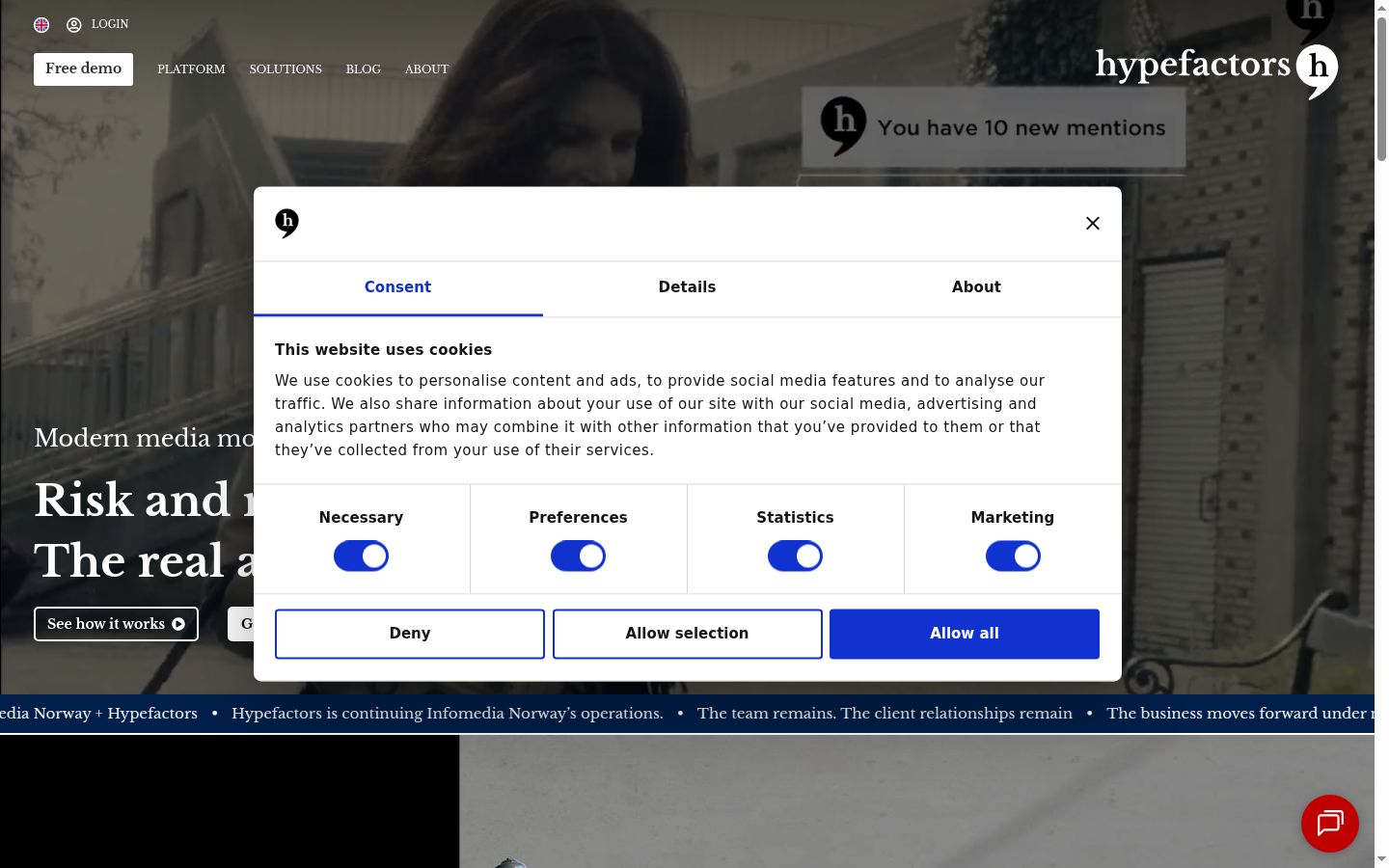Open the red chat widget icon
The image size is (1389, 868).
tap(1329, 824)
